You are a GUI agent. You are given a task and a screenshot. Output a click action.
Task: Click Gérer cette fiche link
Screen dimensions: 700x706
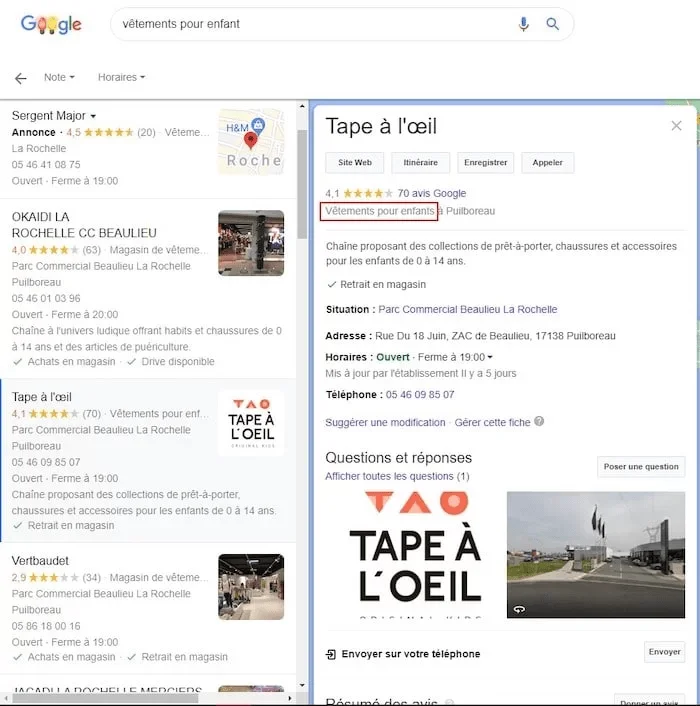[x=492, y=422]
